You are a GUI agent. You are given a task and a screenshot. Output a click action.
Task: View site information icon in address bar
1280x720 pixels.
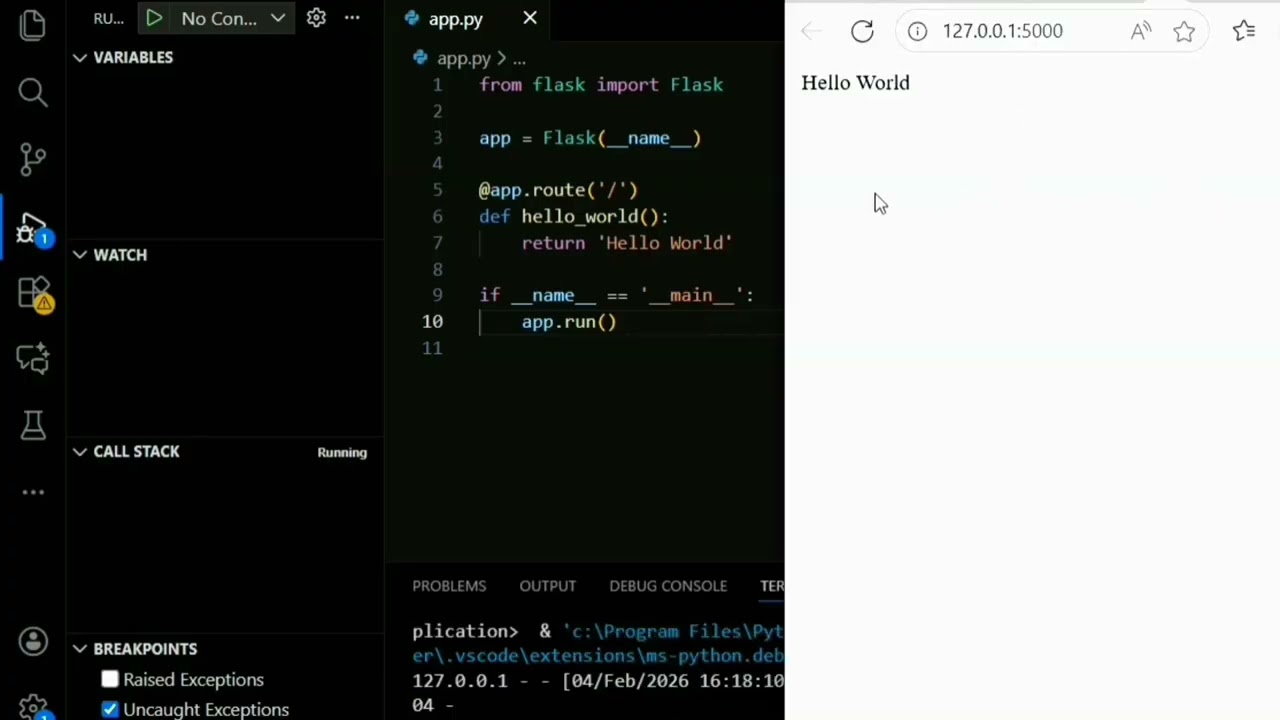(x=917, y=31)
